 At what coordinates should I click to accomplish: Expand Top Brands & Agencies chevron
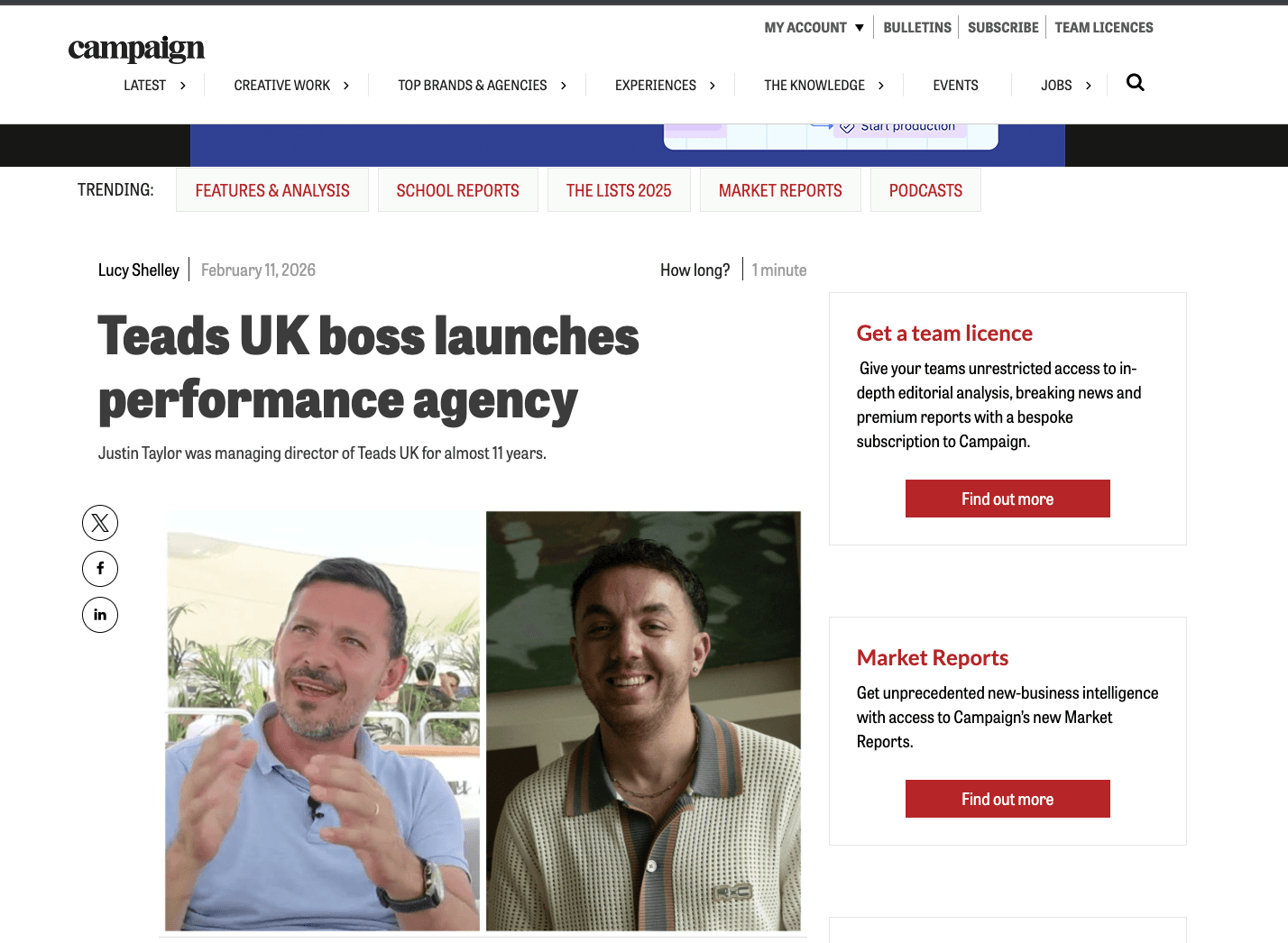pyautogui.click(x=564, y=86)
